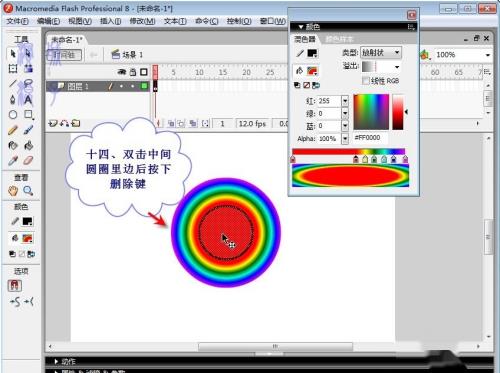Enable the linear RGB checkbox
Image resolution: width=500 pixels, height=373 pixels.
366,81
